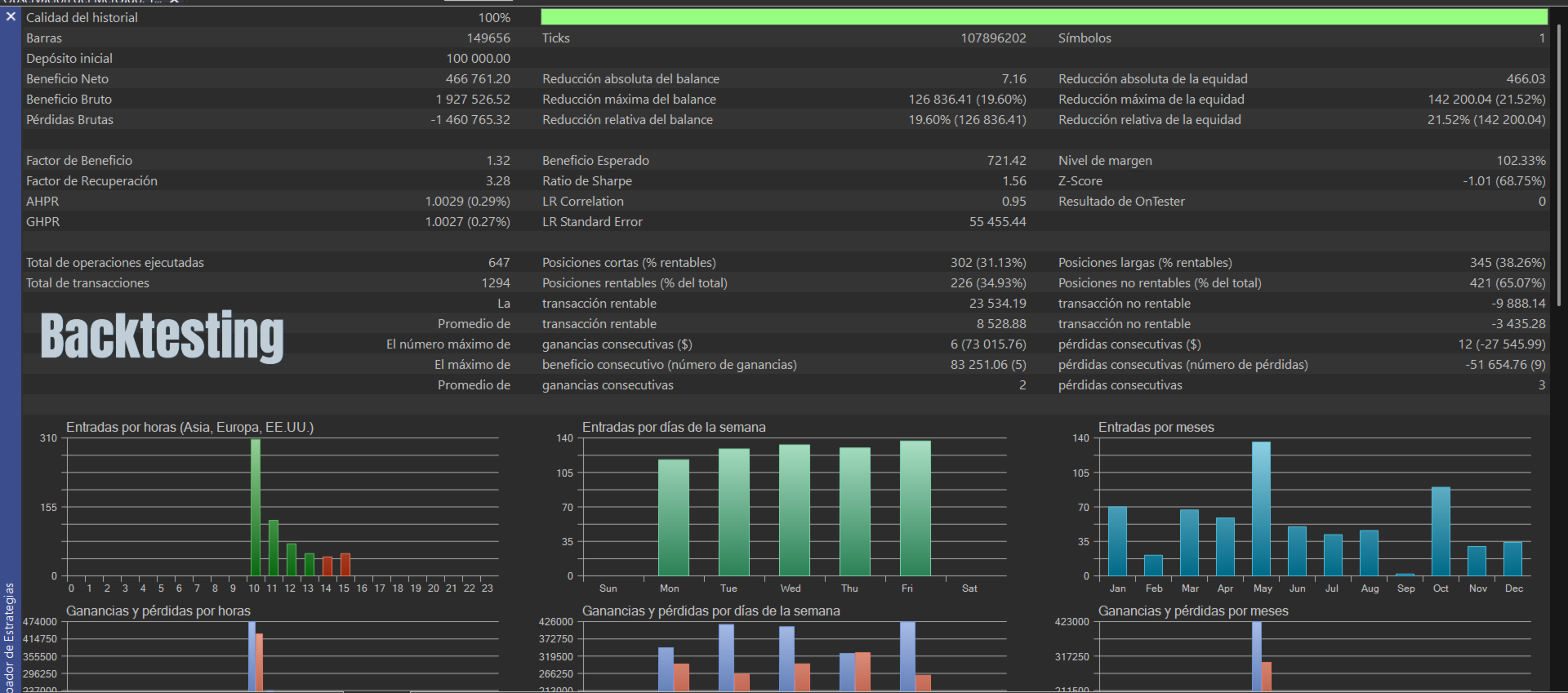Click the red hour-15 bar in hourly entries chart
1568x693 pixels.
345,565
